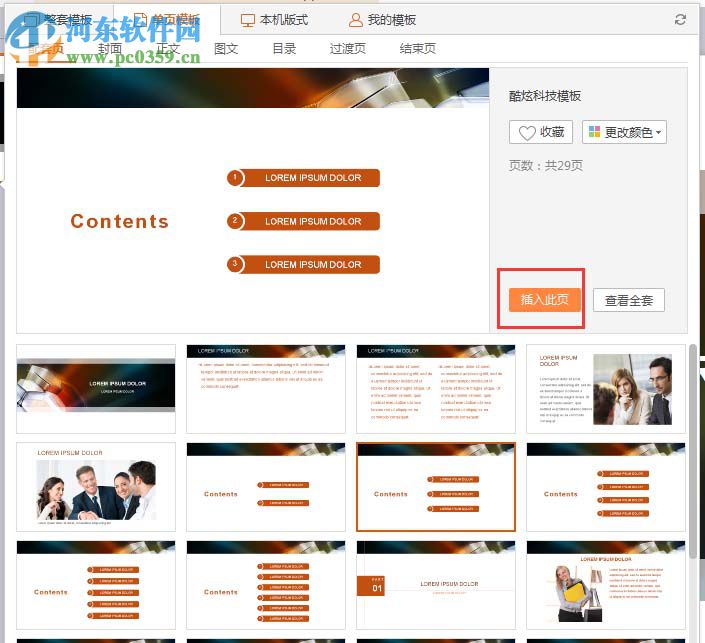This screenshot has height=643, width=705.
Task: Show the 图文 page templates
Action: click(x=226, y=48)
